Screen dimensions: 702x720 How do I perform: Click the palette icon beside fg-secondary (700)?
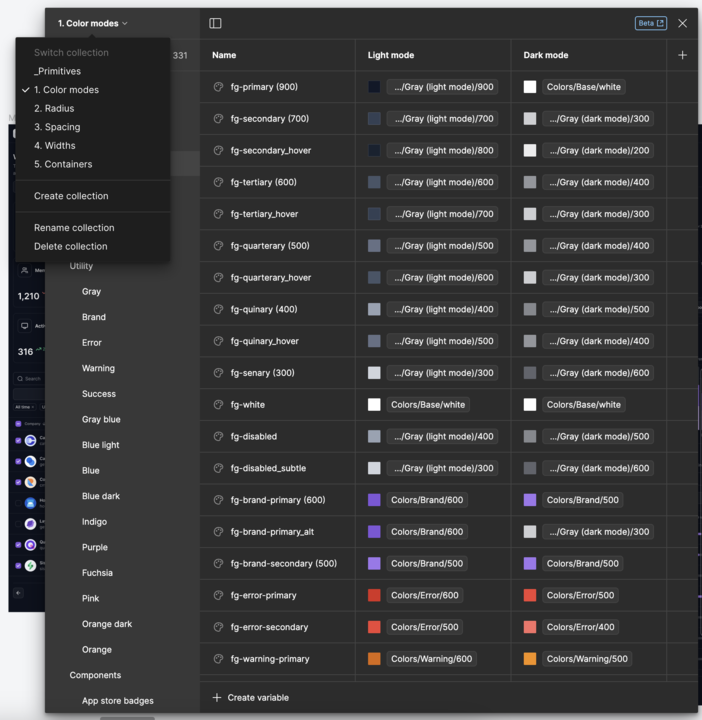click(219, 118)
